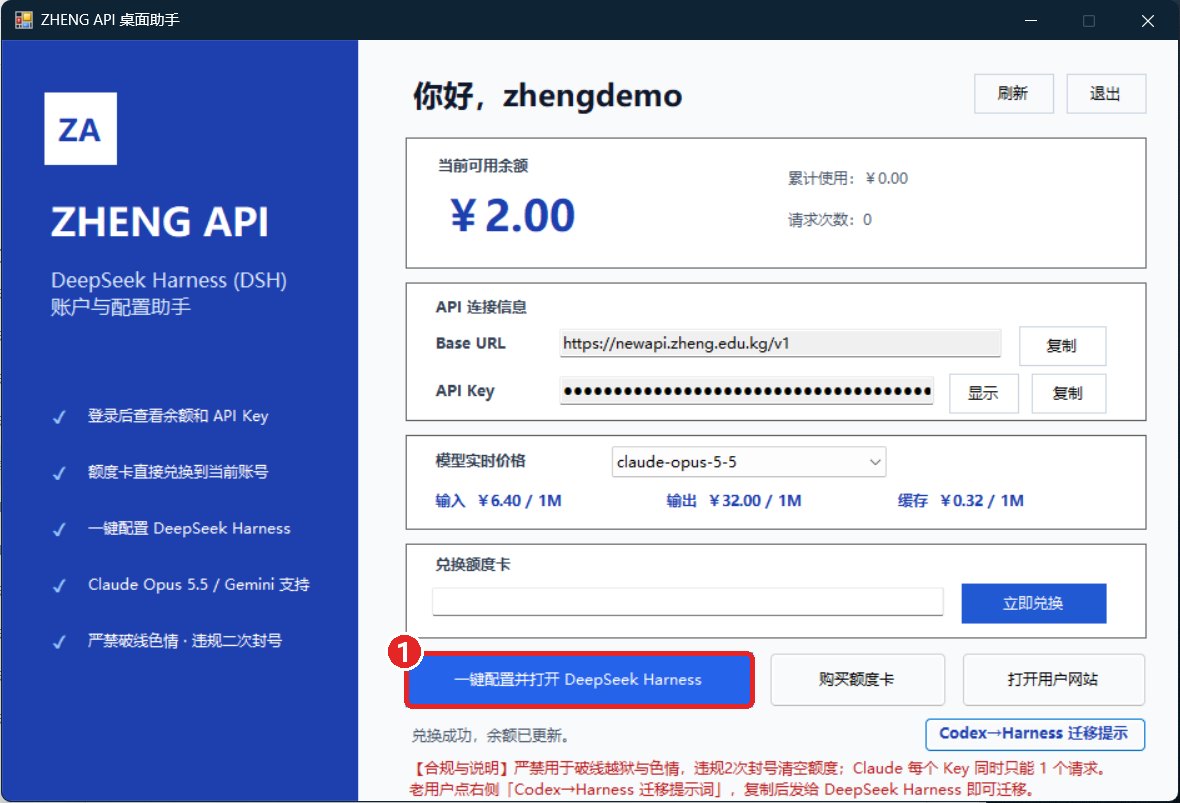Click the 累计使用: ¥0.00 text
The height and width of the screenshot is (803, 1180).
[x=847, y=178]
